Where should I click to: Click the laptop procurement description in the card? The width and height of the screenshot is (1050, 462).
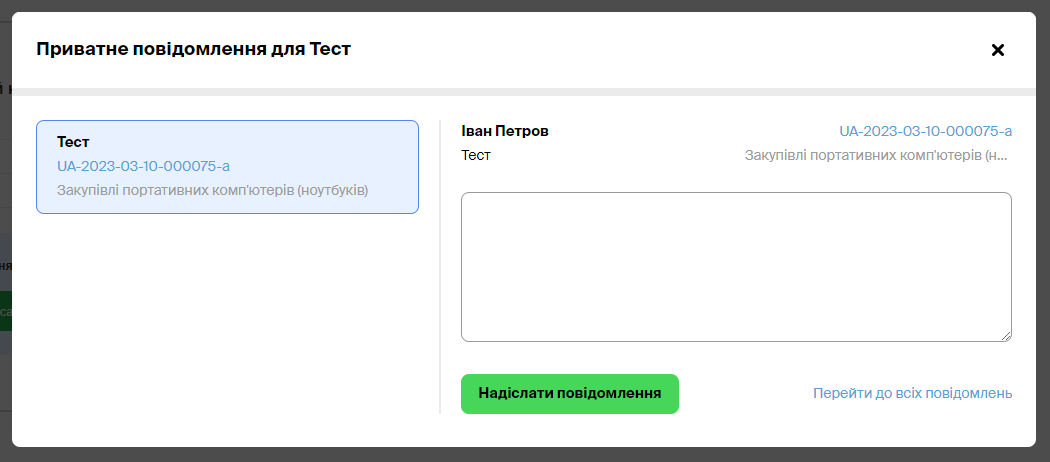212,190
